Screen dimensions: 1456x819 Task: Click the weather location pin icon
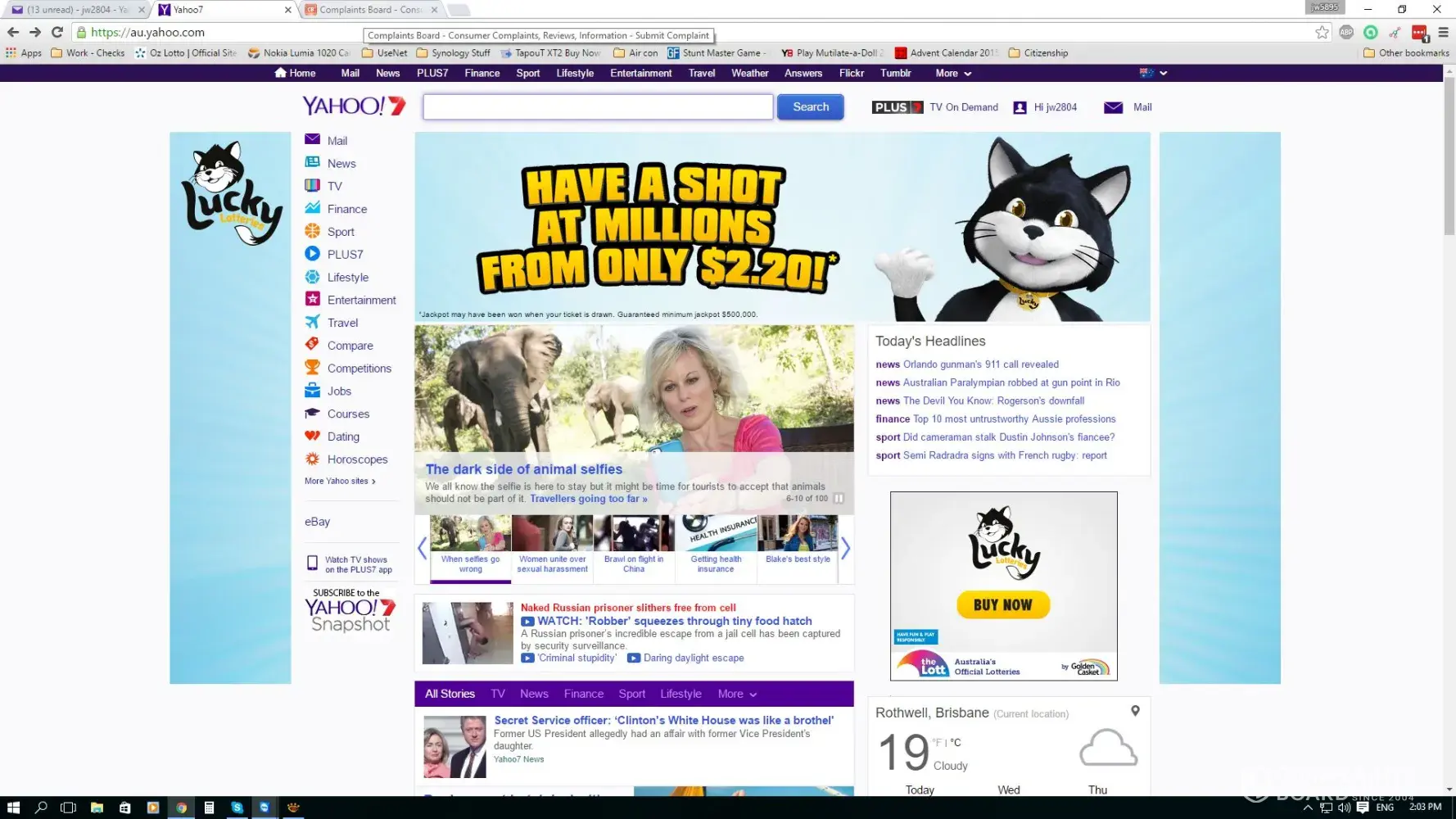[x=1135, y=711]
